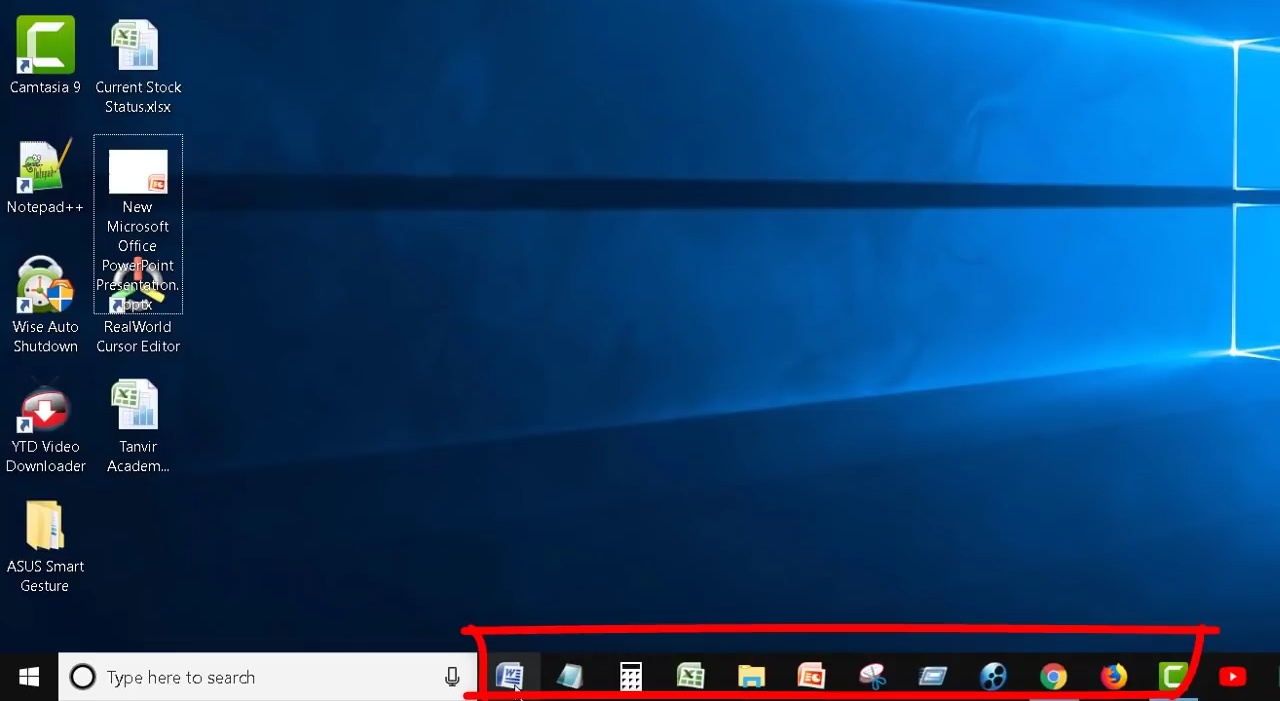Select the Tanvir Academ... Excel file
The image size is (1280, 701).
pyautogui.click(x=137, y=425)
